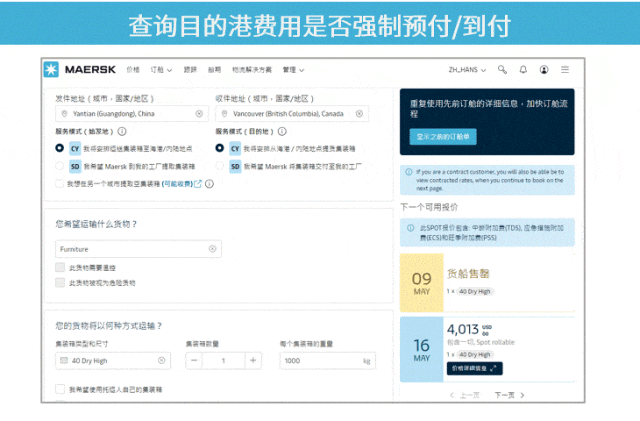Check the shipper's own container box
The width and height of the screenshot is (640, 421).
click(60, 389)
